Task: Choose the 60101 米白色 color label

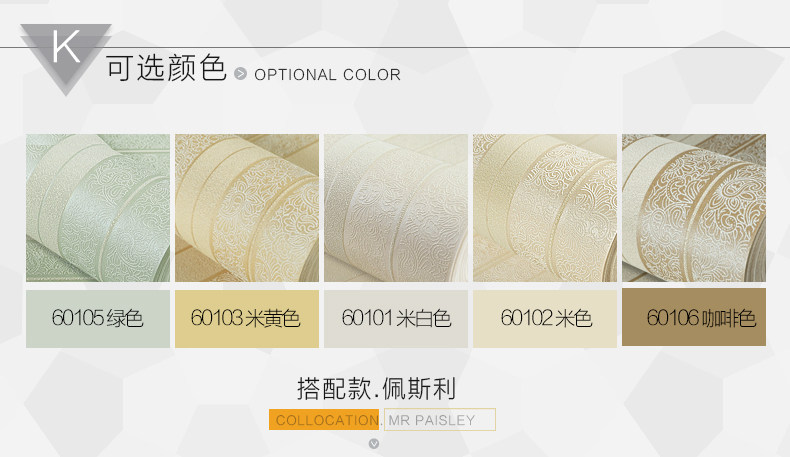Action: coord(396,318)
